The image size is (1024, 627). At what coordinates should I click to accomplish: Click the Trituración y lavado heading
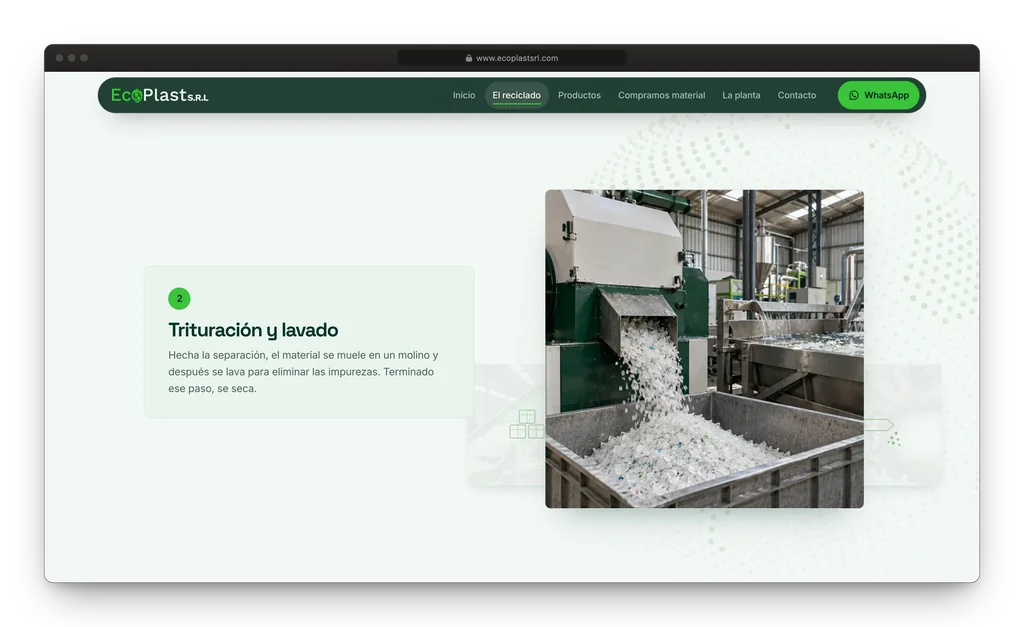[x=253, y=330]
